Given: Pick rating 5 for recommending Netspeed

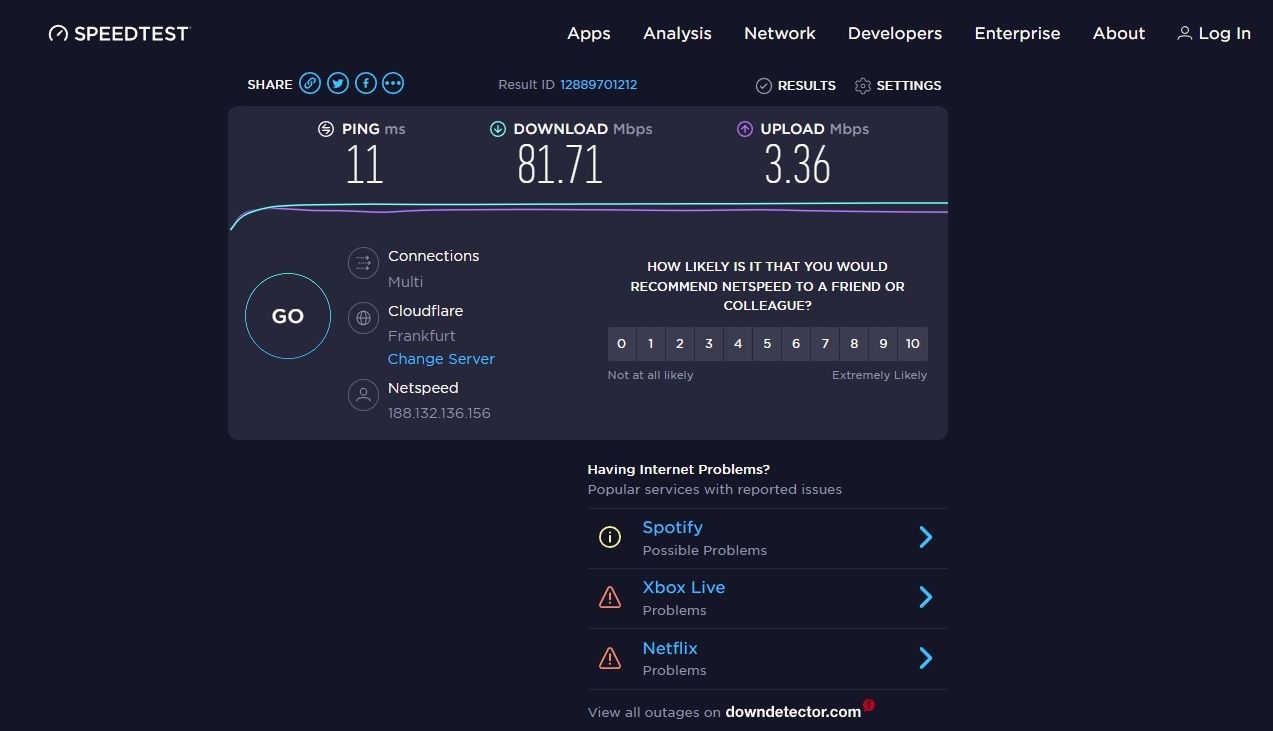Looking at the screenshot, I should pyautogui.click(x=766, y=343).
